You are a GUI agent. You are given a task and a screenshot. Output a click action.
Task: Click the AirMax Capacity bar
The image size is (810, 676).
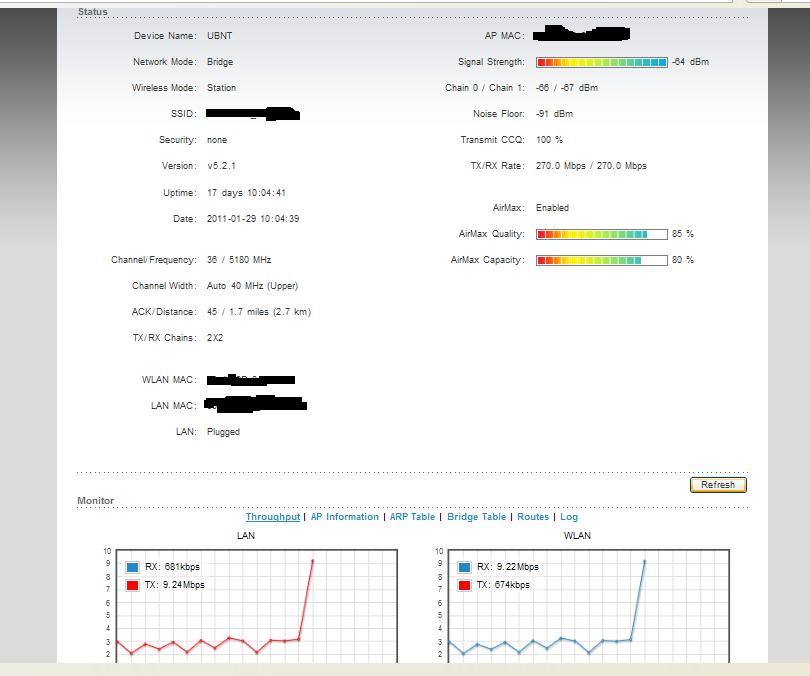coord(602,260)
